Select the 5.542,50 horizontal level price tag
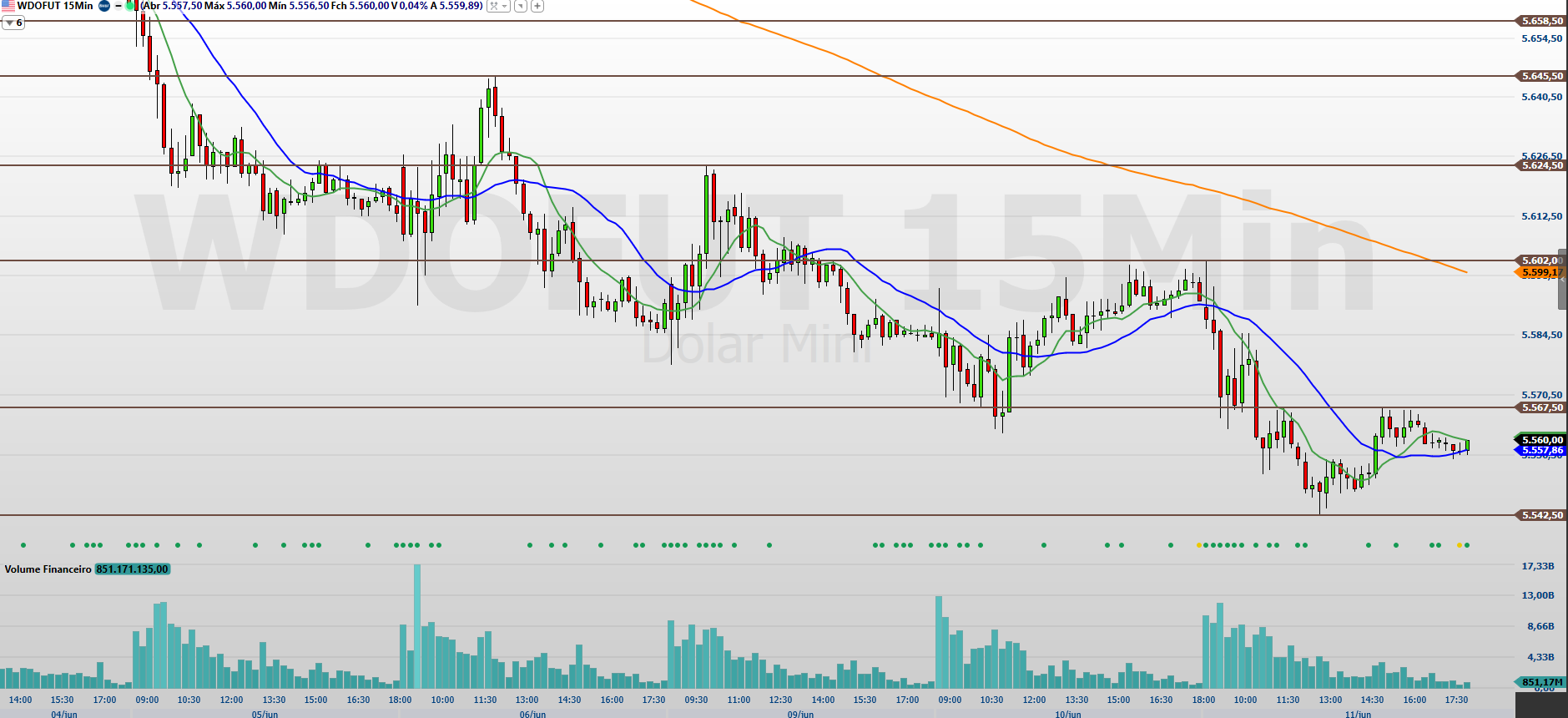This screenshot has height=718, width=1568. [1540, 515]
